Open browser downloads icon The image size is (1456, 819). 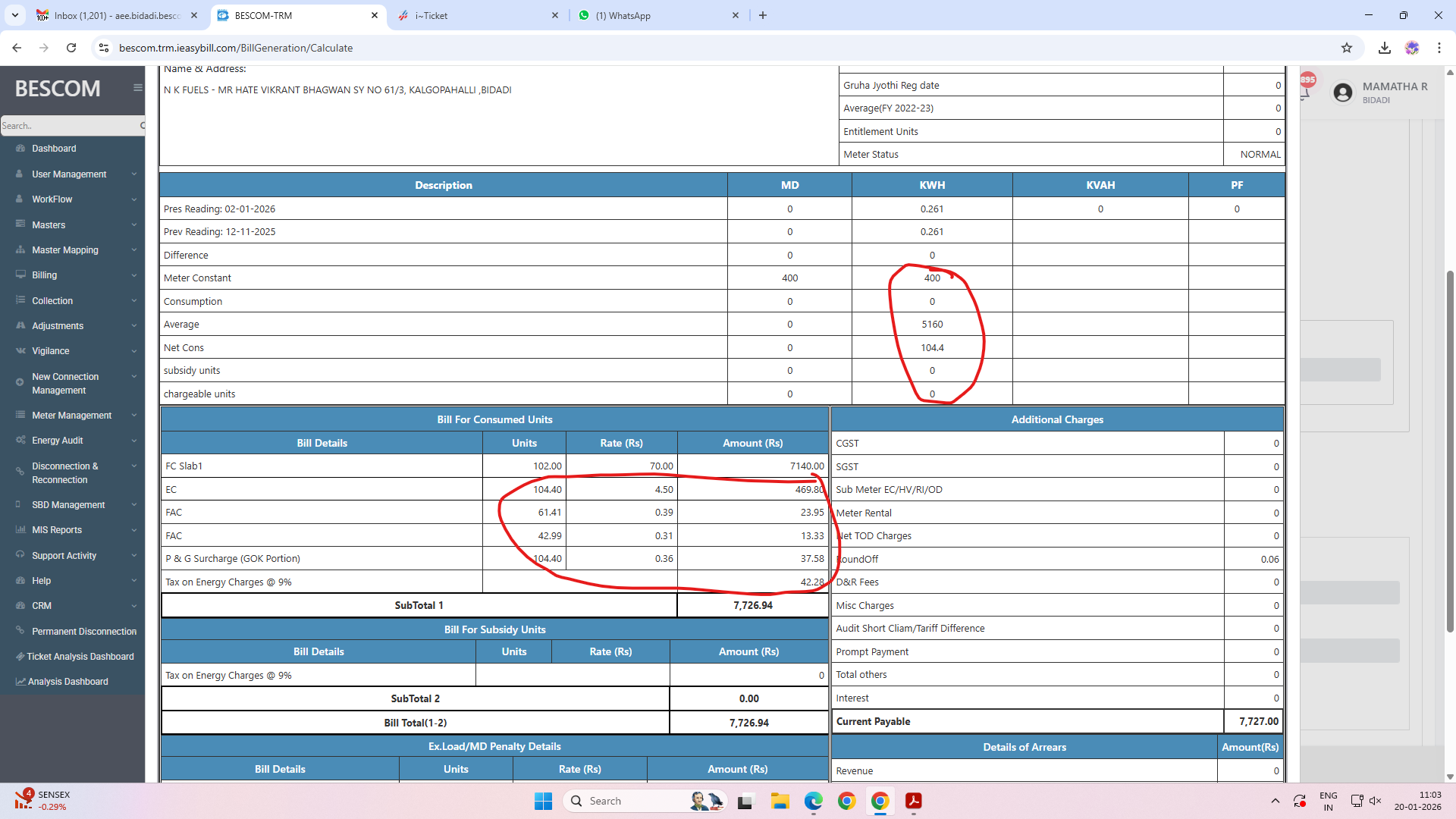tap(1385, 48)
